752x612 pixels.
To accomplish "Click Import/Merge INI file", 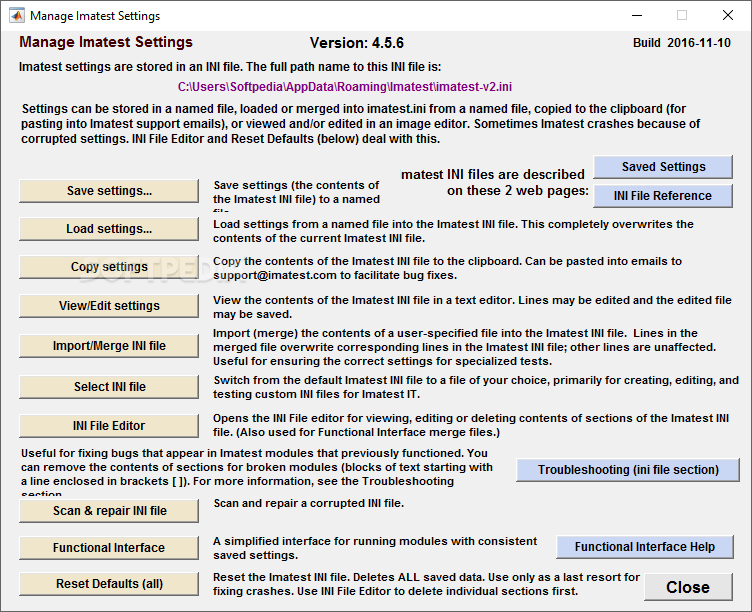I will click(x=109, y=346).
